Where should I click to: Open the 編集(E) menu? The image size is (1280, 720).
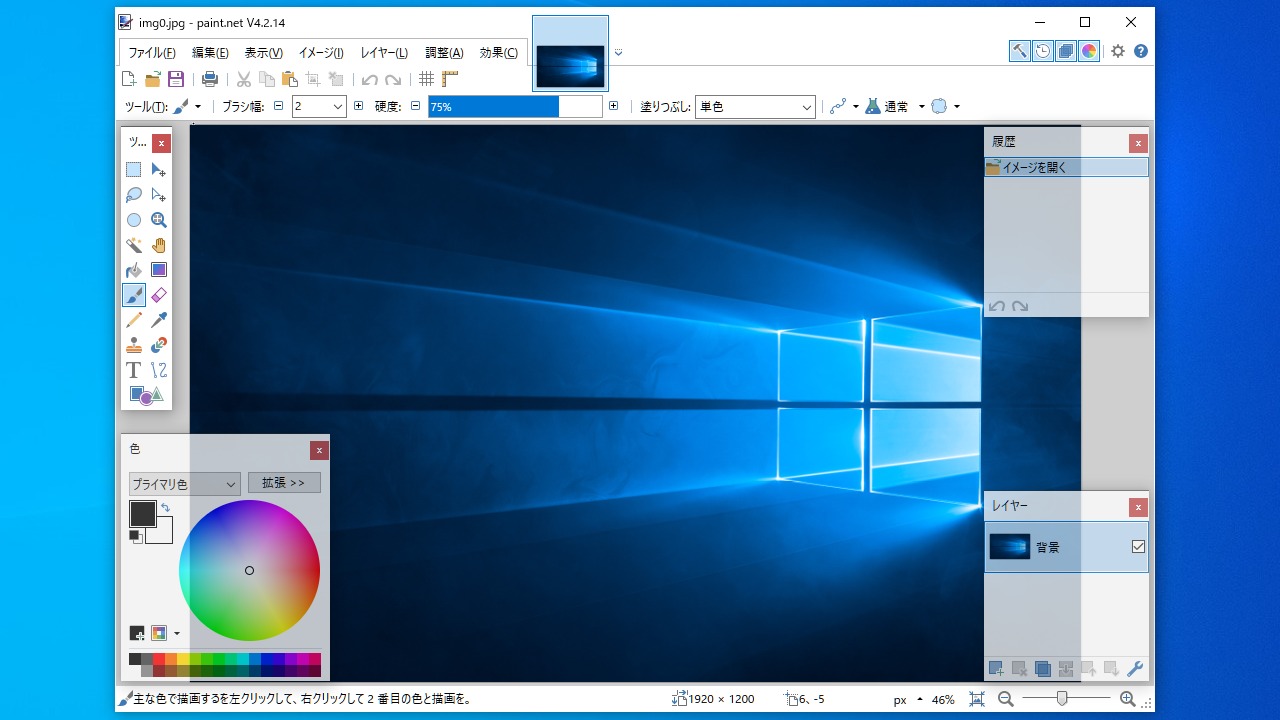coord(210,53)
